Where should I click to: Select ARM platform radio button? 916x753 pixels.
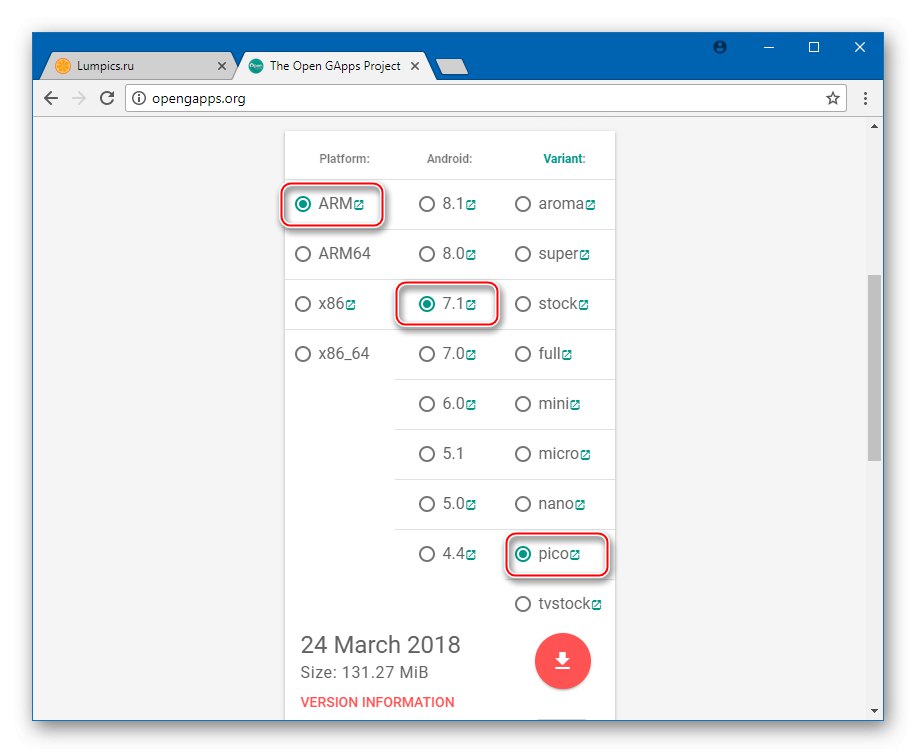(x=303, y=204)
